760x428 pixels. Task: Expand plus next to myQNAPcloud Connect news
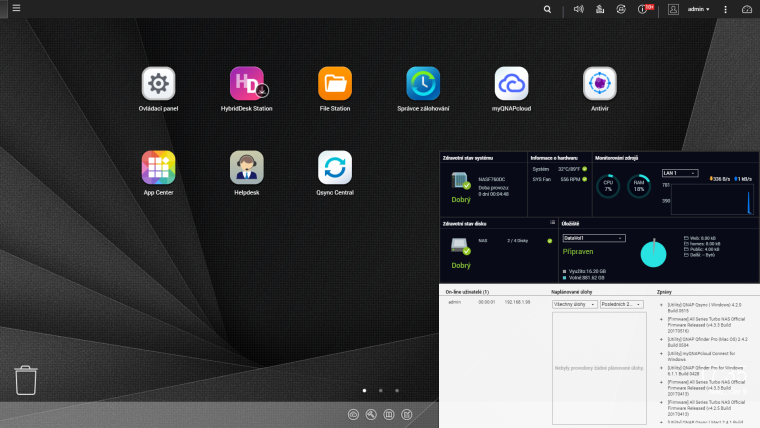click(x=661, y=354)
